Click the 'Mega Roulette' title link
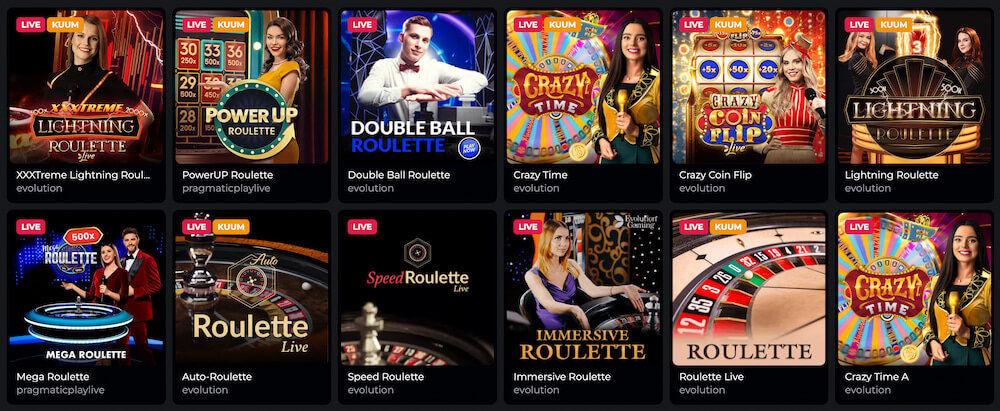The height and width of the screenshot is (411, 1000). coord(53,377)
